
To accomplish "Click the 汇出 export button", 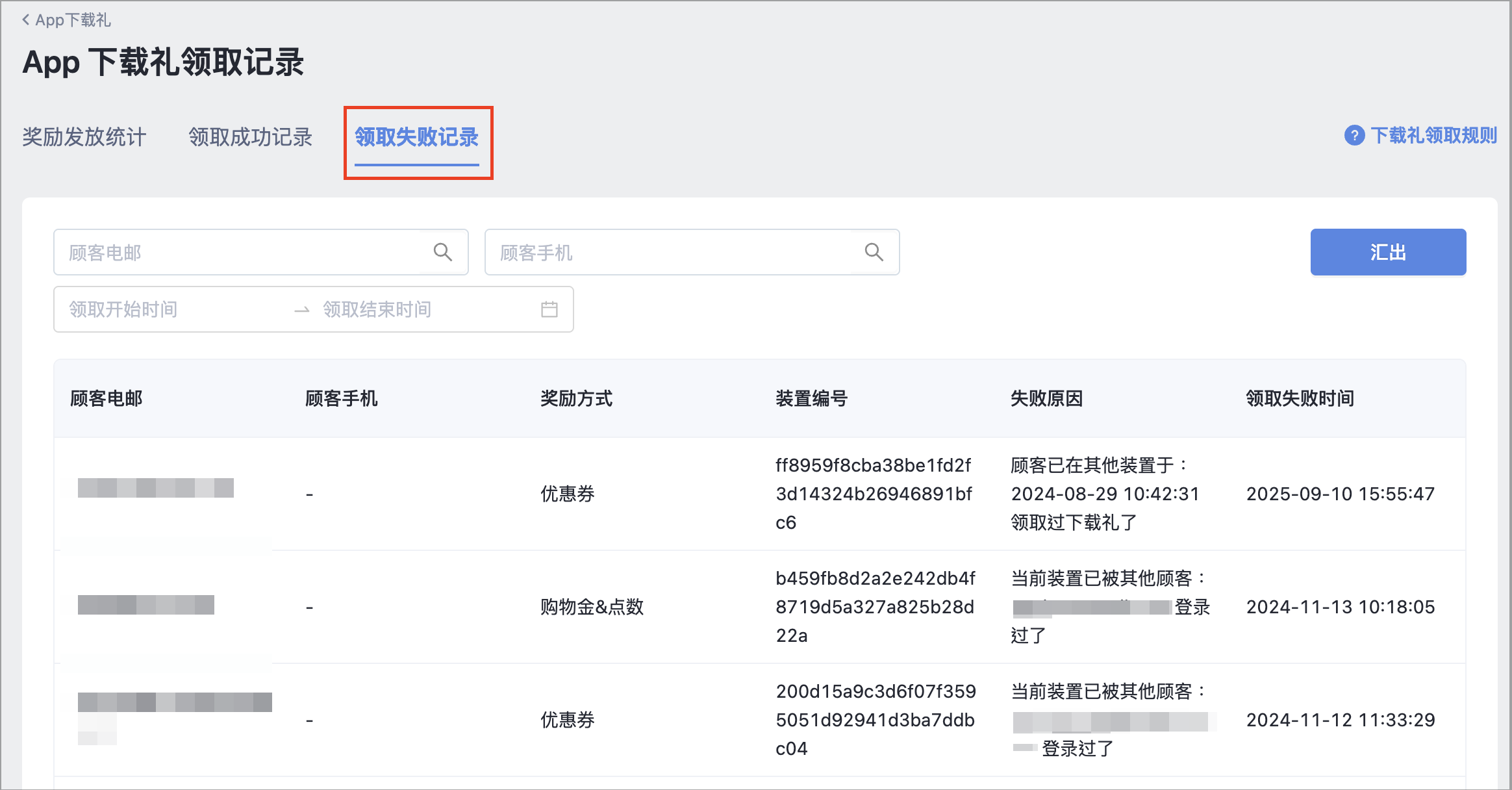I will tap(1388, 252).
